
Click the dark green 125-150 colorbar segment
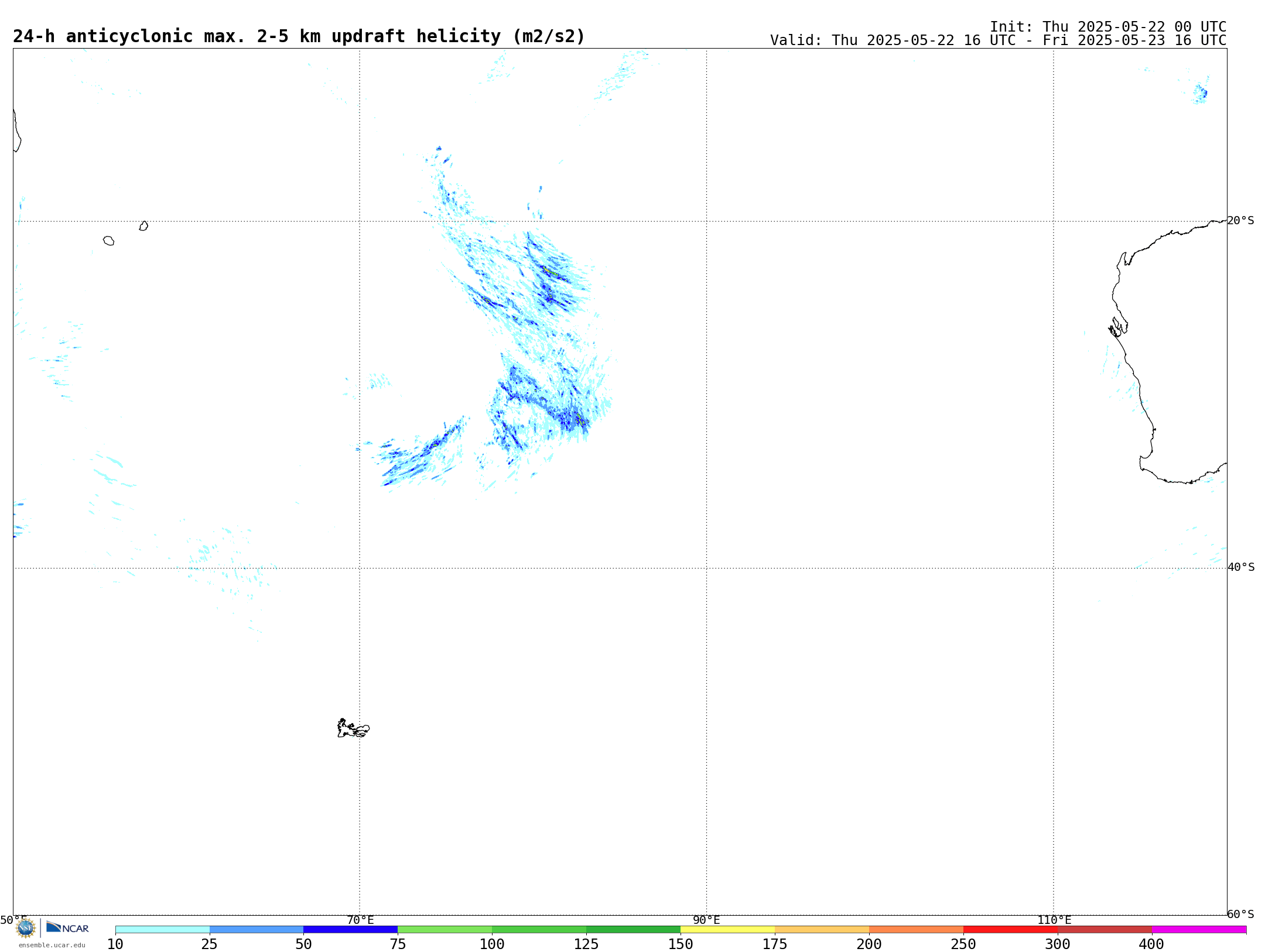tap(634, 930)
